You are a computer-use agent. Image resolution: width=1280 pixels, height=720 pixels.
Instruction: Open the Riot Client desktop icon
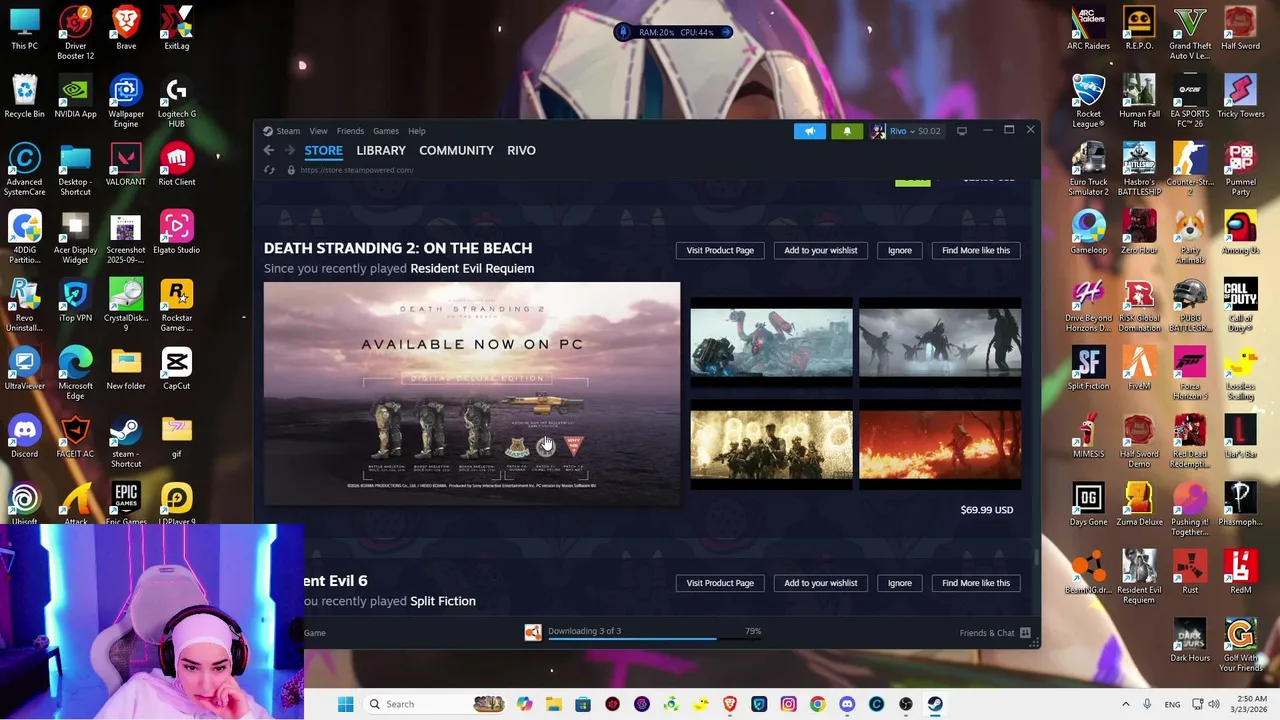pos(177,165)
